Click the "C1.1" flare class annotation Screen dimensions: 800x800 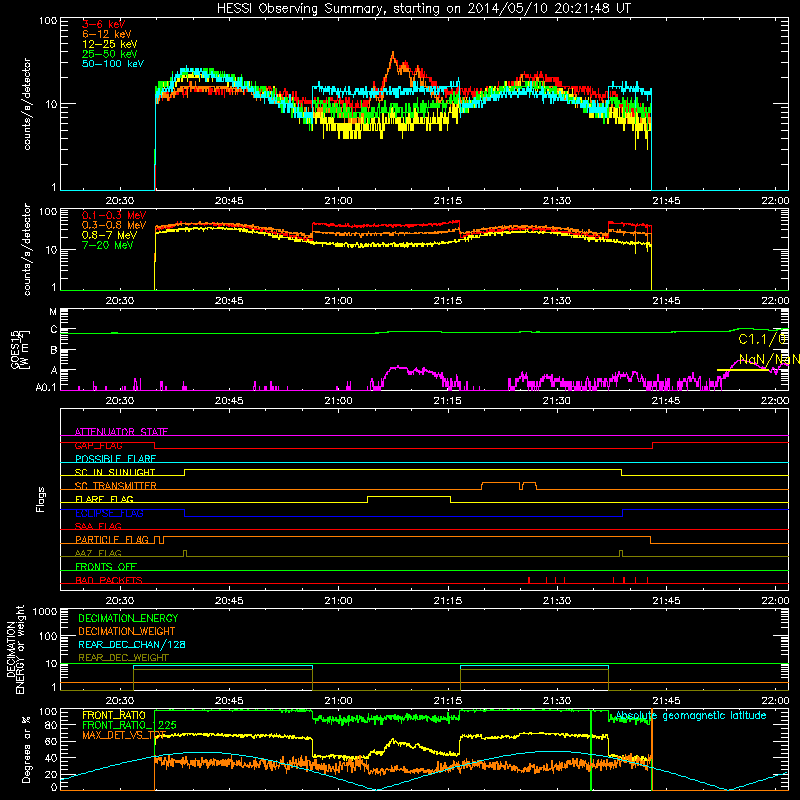[762, 339]
